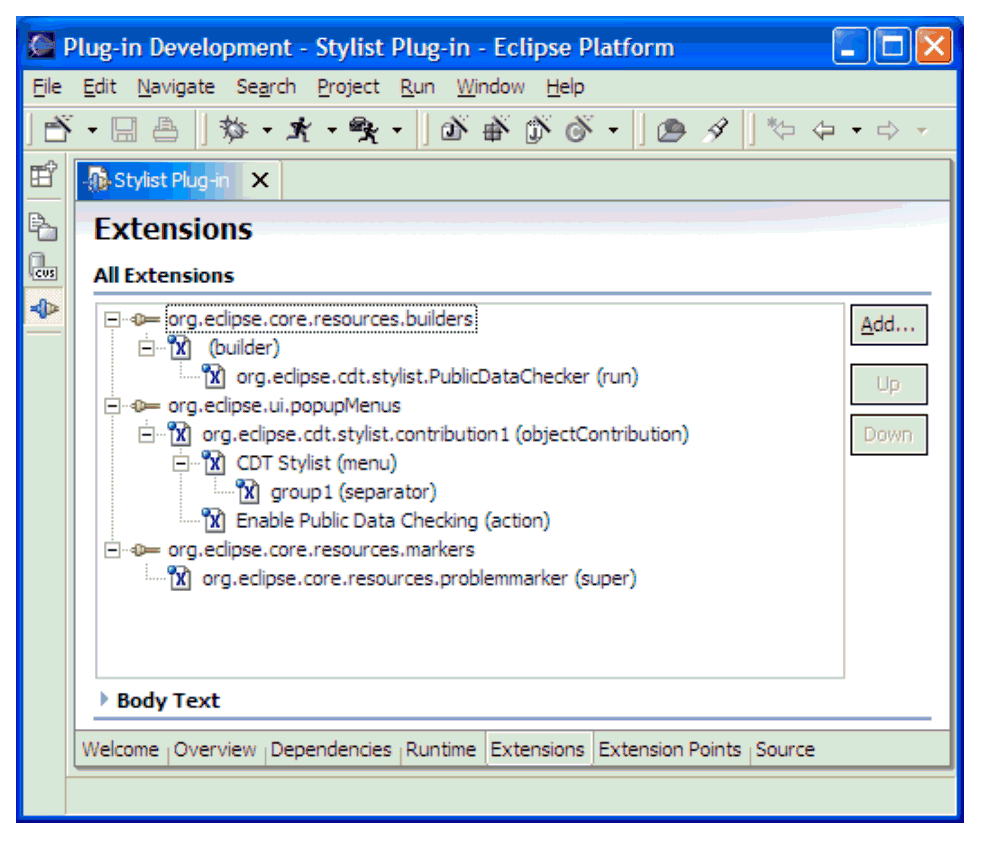Expand the Body Text section
The width and height of the screenshot is (993, 841).
[104, 700]
